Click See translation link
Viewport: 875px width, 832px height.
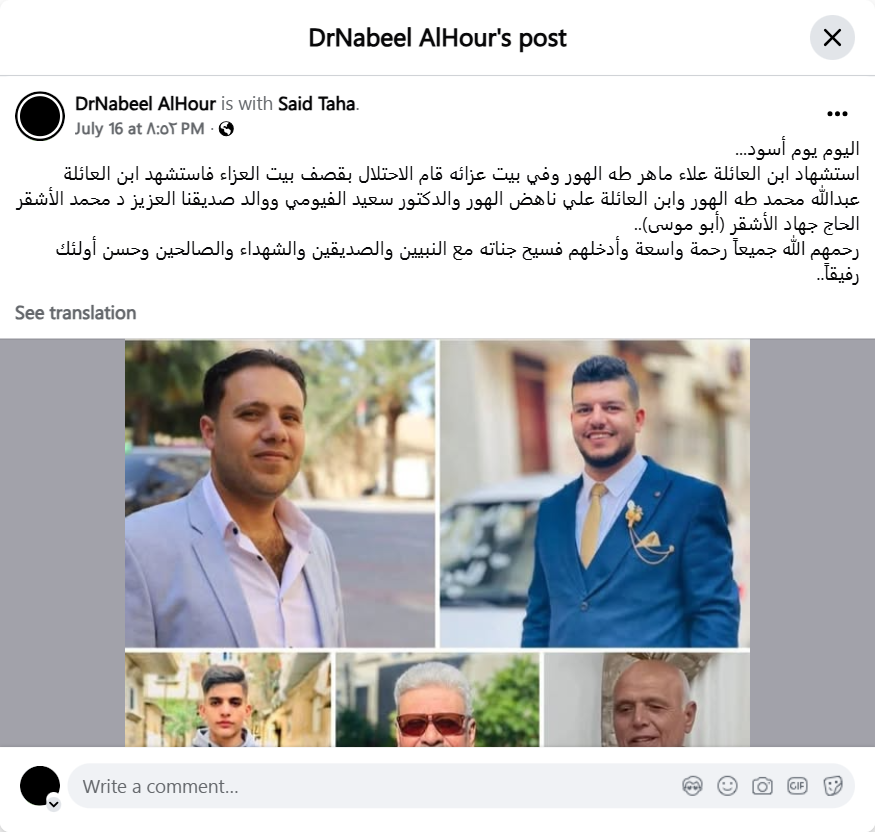click(x=75, y=312)
